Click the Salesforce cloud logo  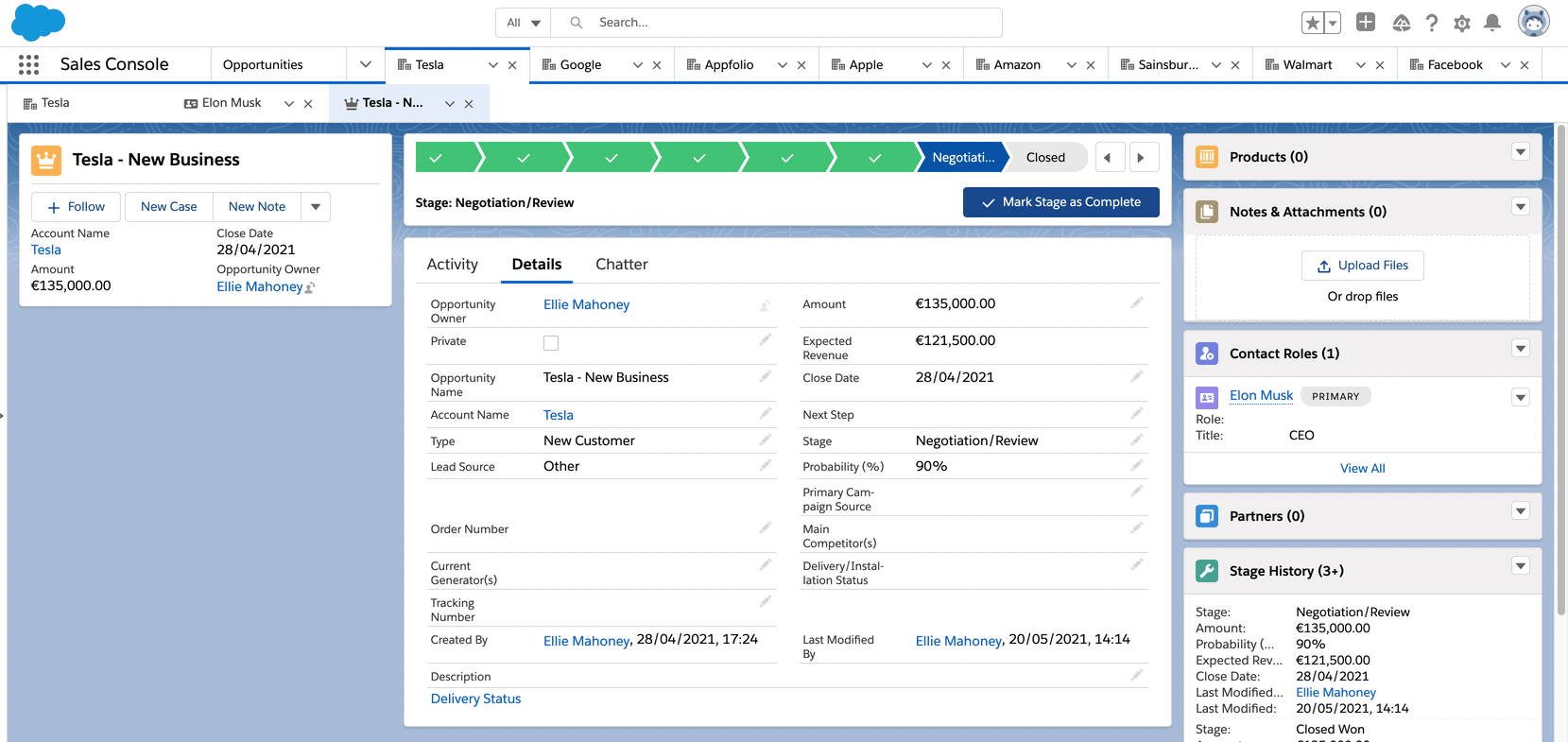coord(39,22)
